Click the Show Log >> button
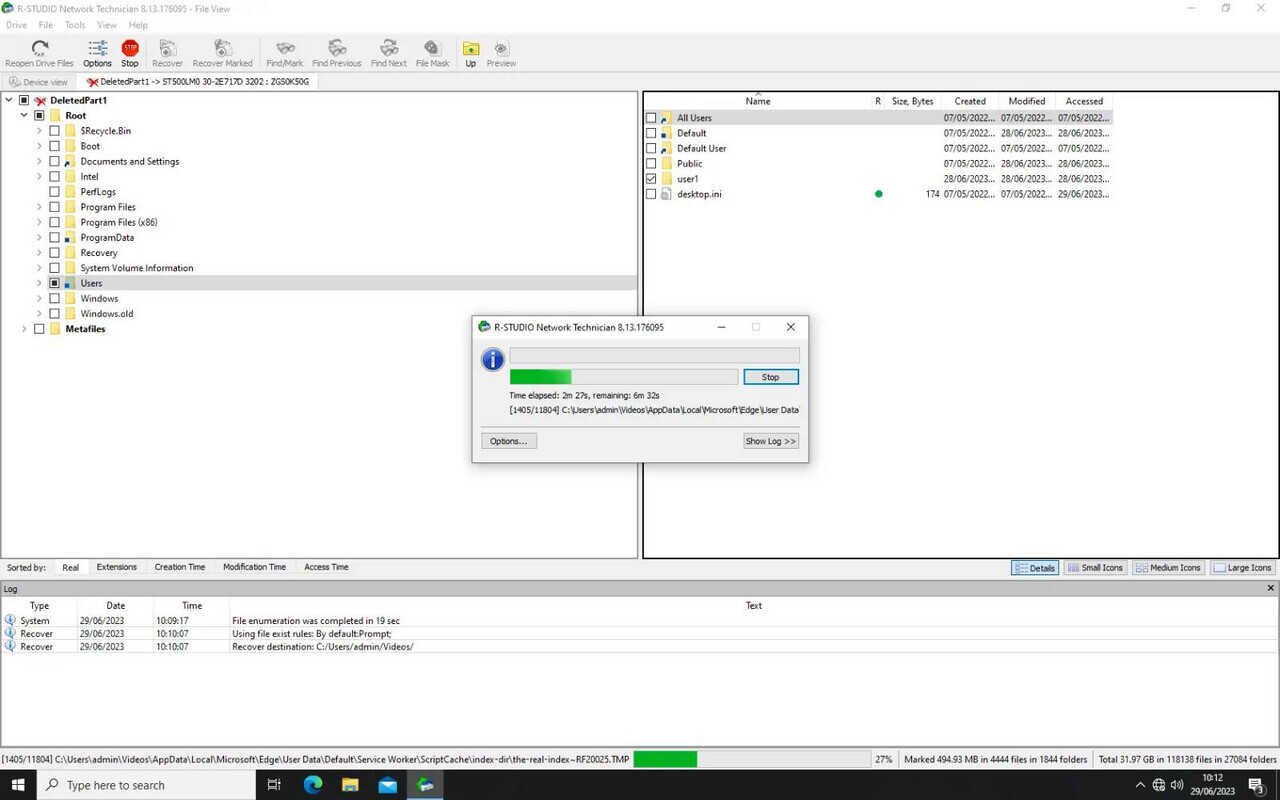Viewport: 1280px width, 800px height. [770, 441]
